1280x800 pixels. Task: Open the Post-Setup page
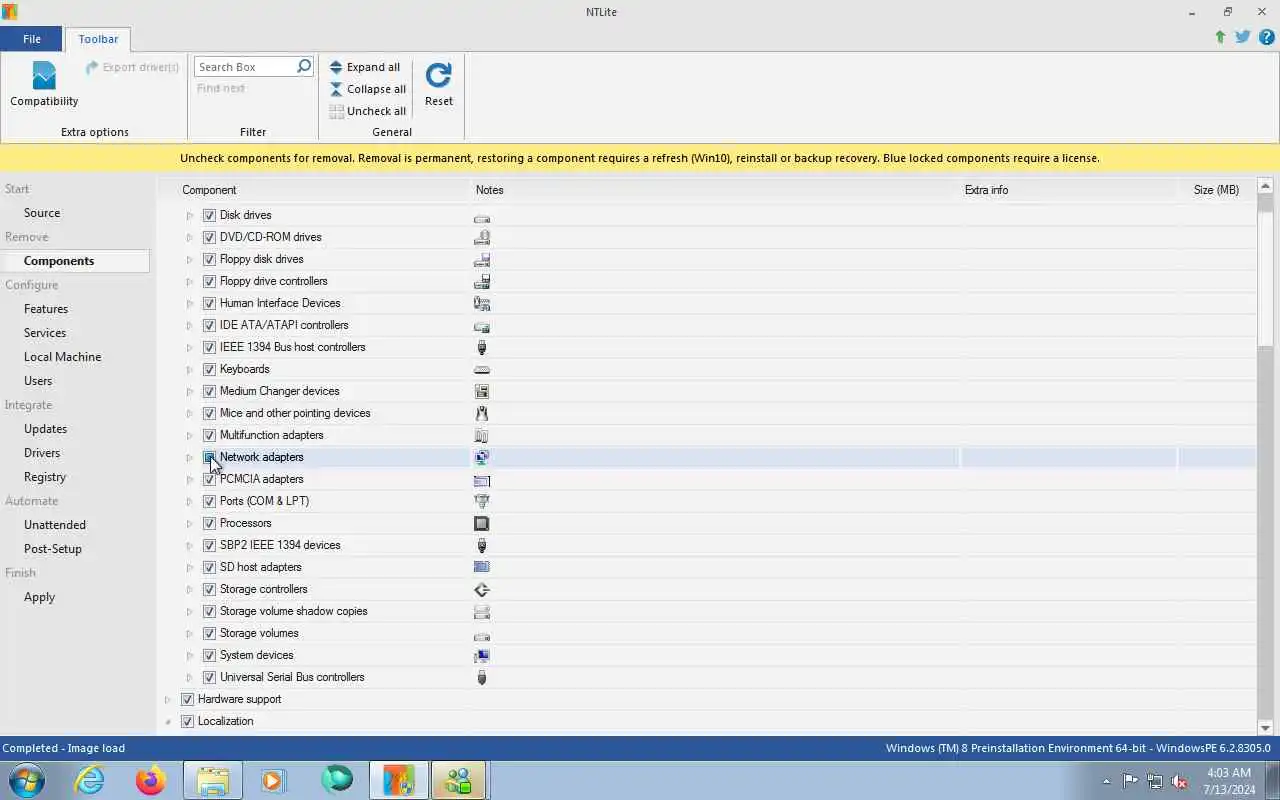[53, 549]
